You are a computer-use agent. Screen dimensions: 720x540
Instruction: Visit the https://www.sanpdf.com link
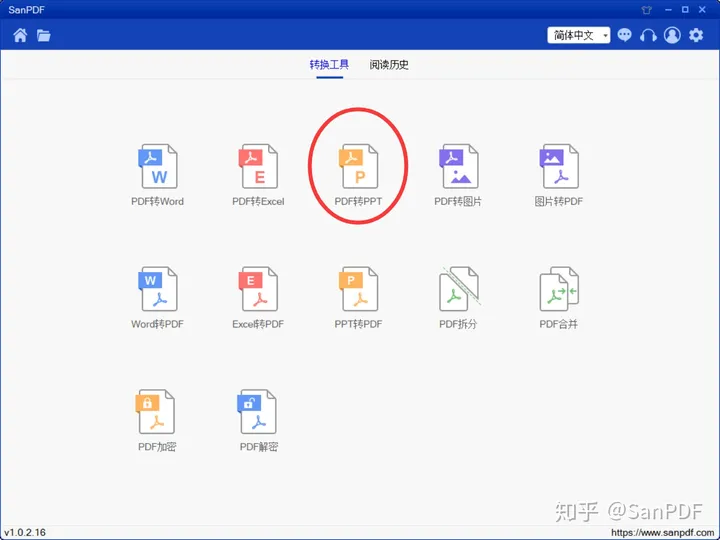coord(662,533)
